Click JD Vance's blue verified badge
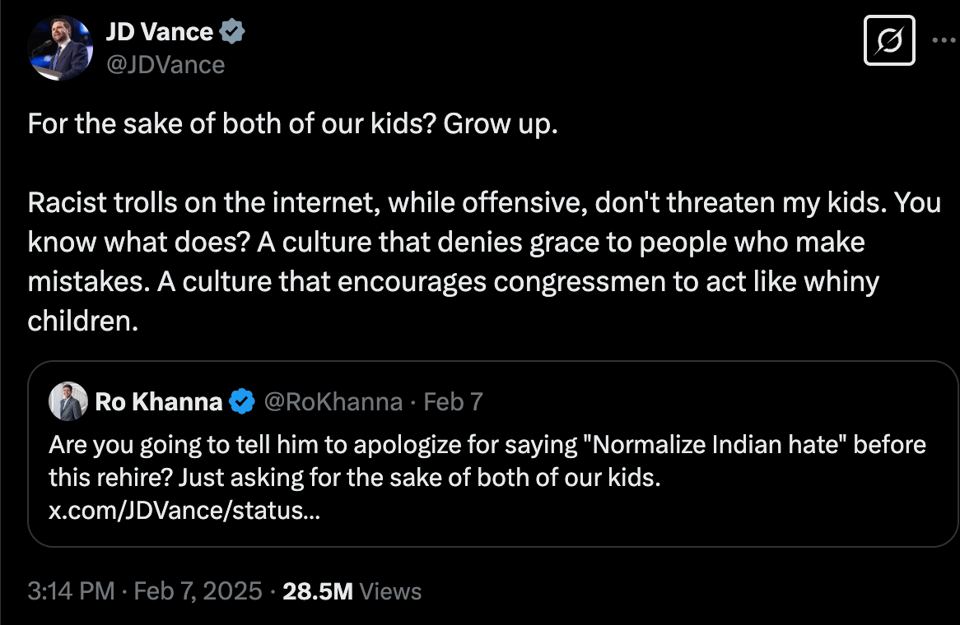Screen dimensions: 960x625 click(232, 32)
